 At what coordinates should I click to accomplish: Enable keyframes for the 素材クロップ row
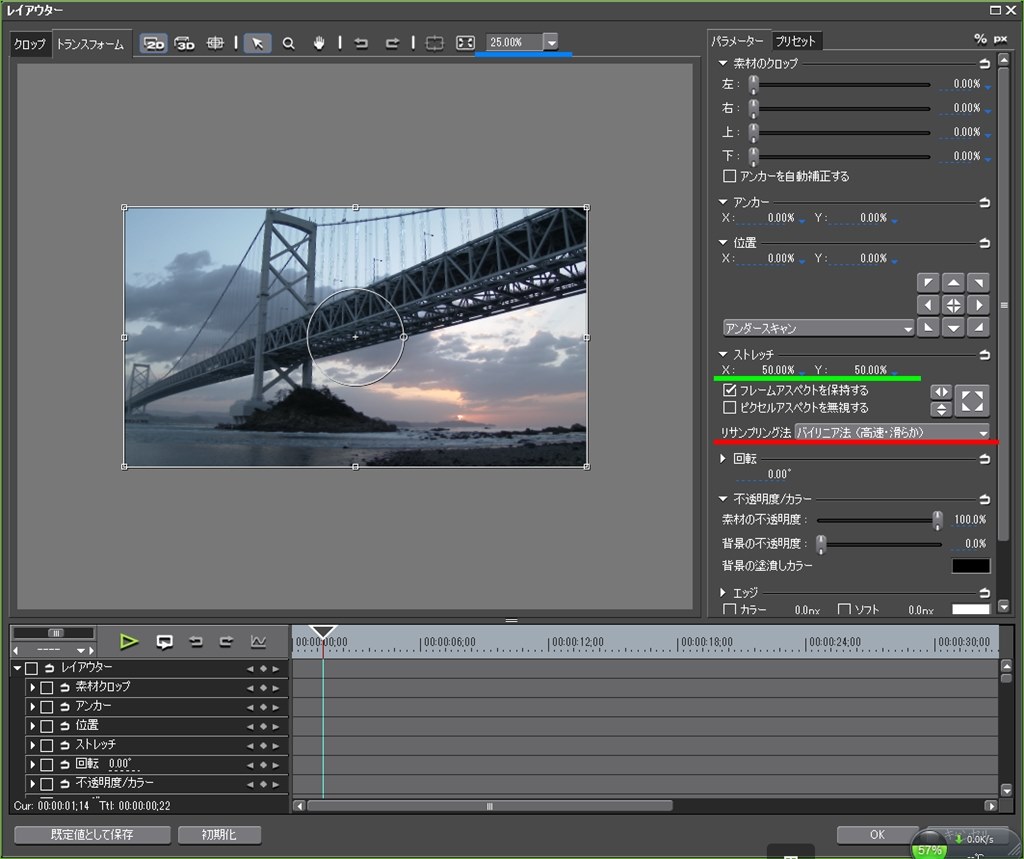tap(46, 688)
